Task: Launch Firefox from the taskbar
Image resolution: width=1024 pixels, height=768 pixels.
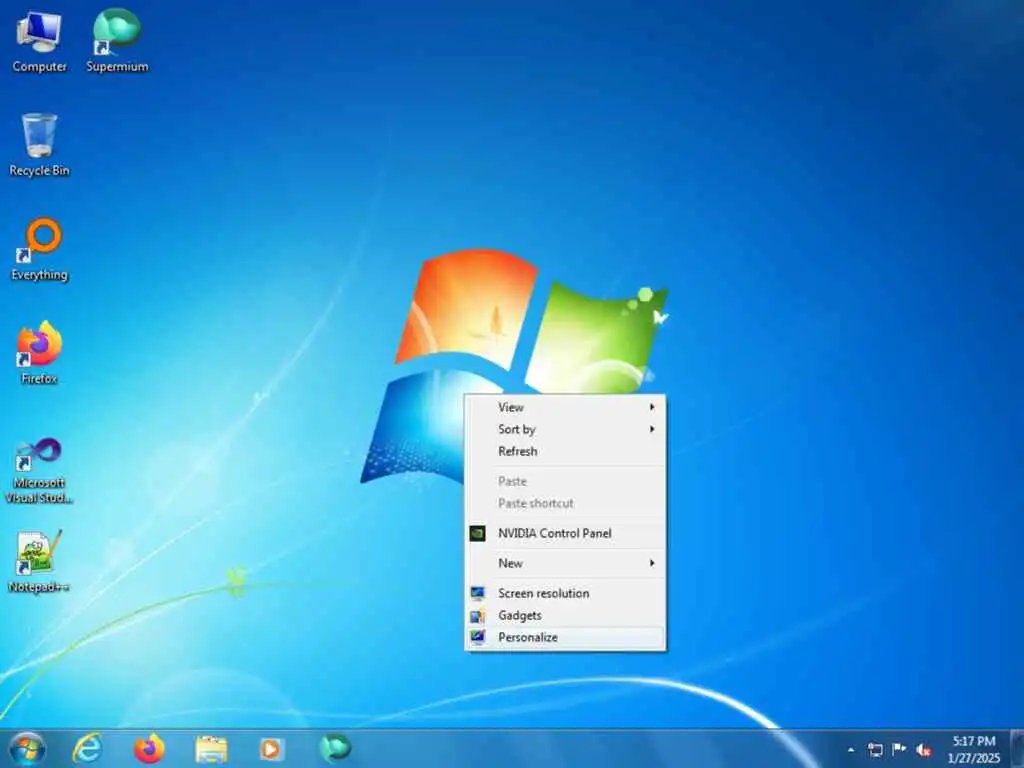Action: pos(149,748)
